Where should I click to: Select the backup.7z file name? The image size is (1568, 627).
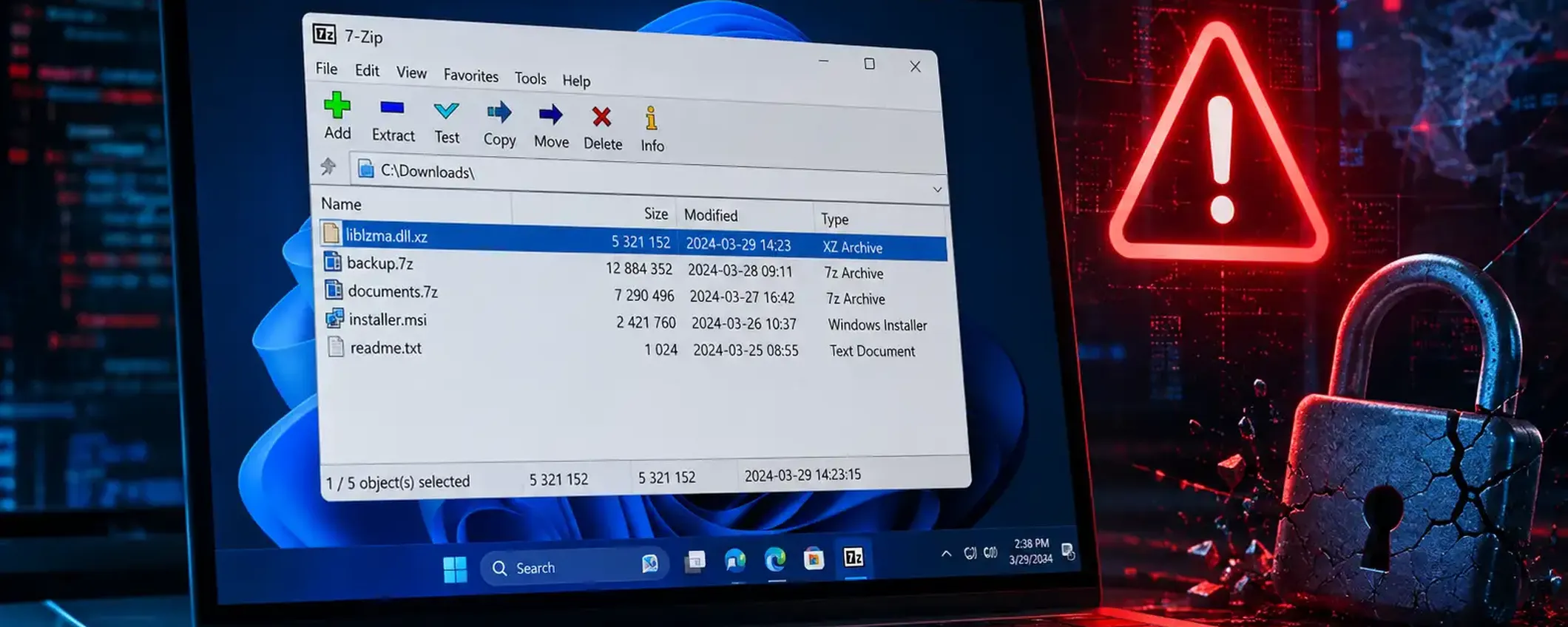380,263
